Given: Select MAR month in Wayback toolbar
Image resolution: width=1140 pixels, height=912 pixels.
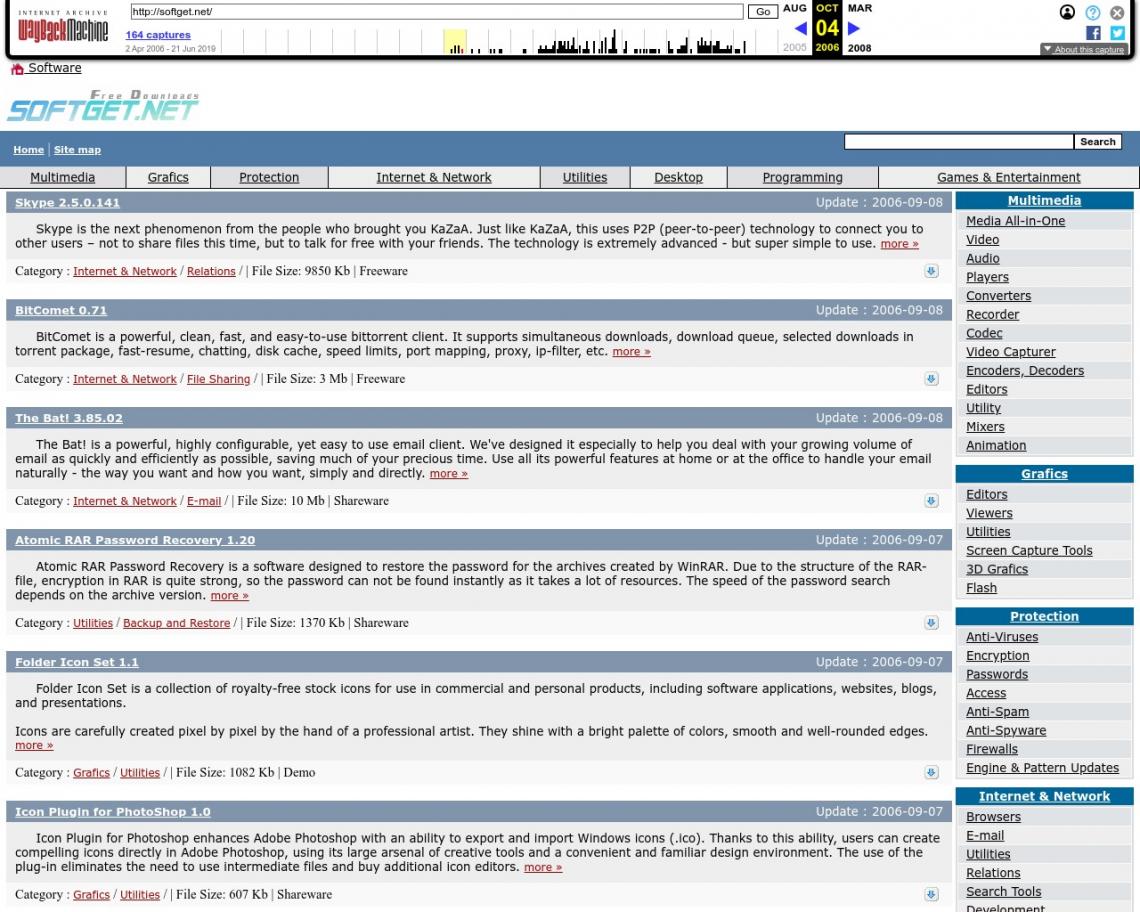Looking at the screenshot, I should point(860,8).
